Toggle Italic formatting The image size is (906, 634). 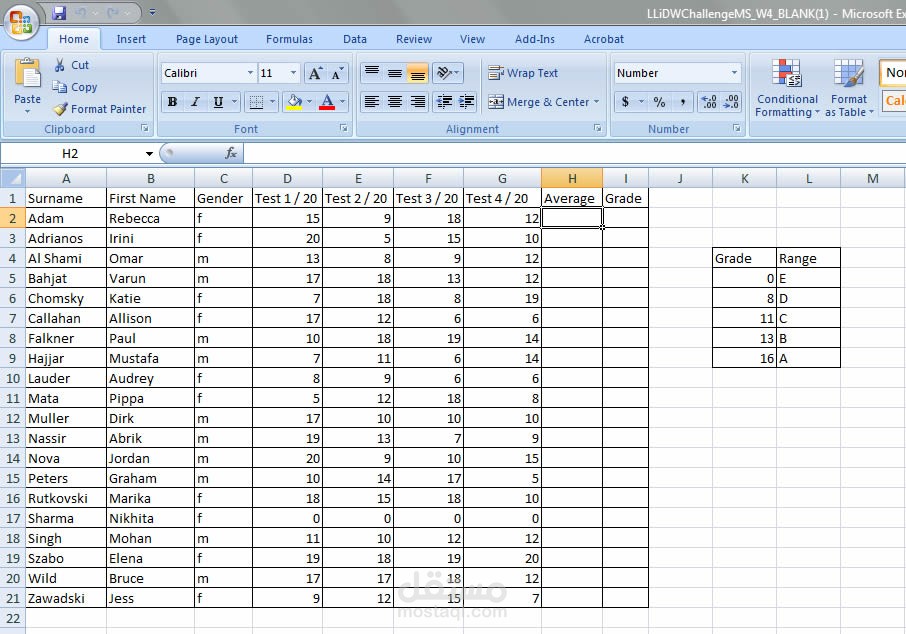[195, 102]
